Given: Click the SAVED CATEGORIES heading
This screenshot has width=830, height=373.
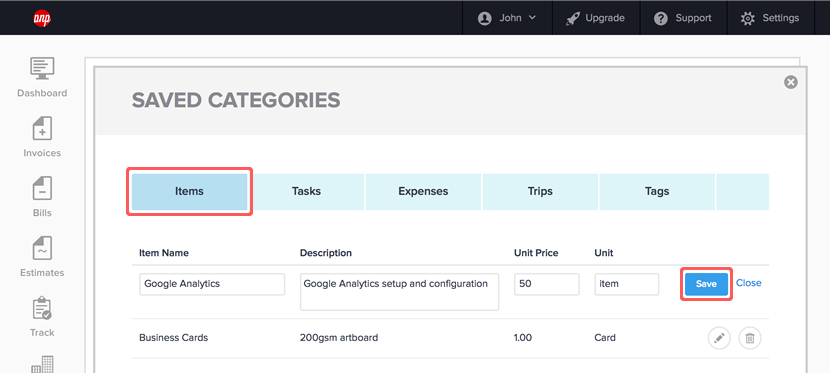Looking at the screenshot, I should tap(236, 100).
